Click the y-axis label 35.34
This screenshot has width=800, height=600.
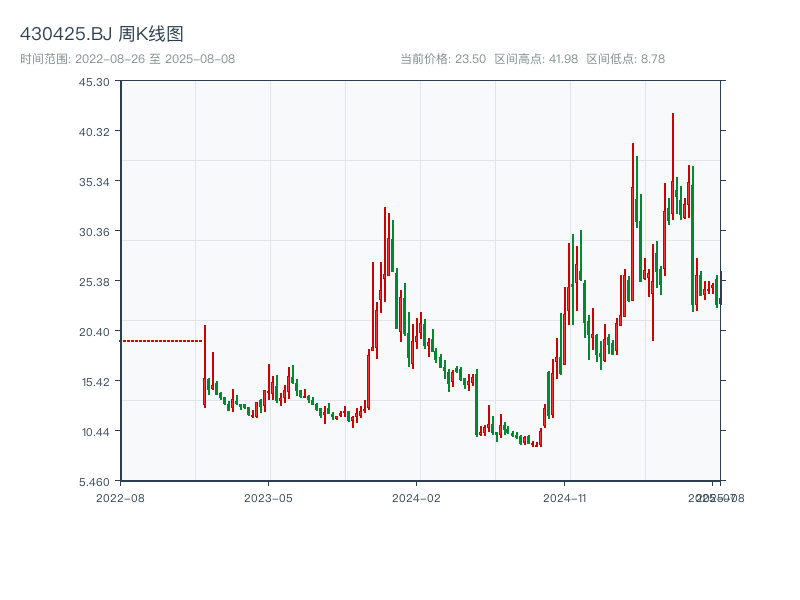click(94, 182)
